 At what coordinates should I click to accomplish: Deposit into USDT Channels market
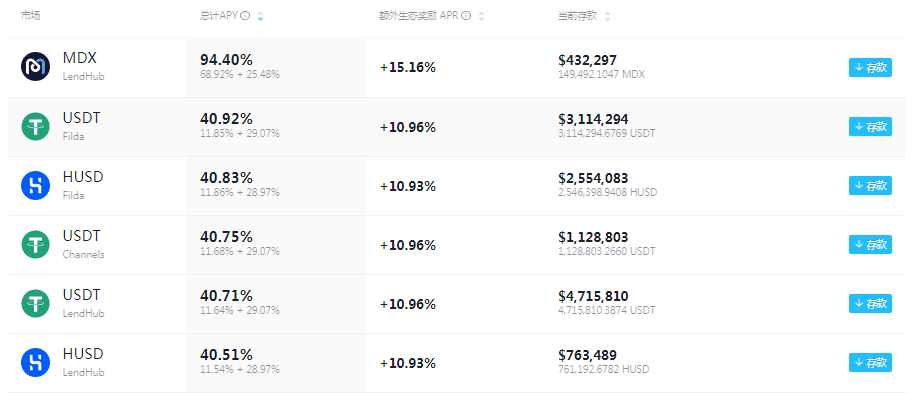coord(870,245)
